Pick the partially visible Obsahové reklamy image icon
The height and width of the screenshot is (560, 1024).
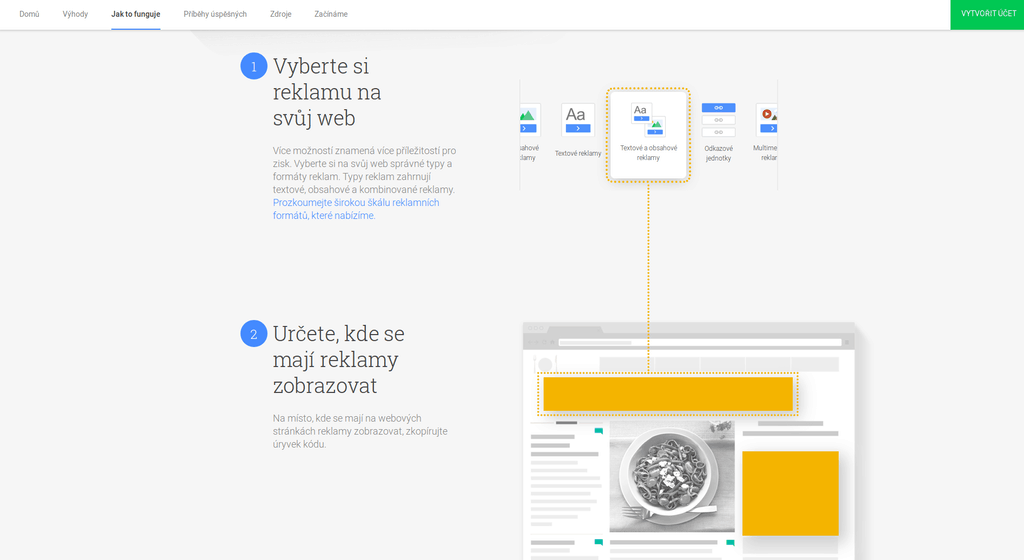point(528,120)
